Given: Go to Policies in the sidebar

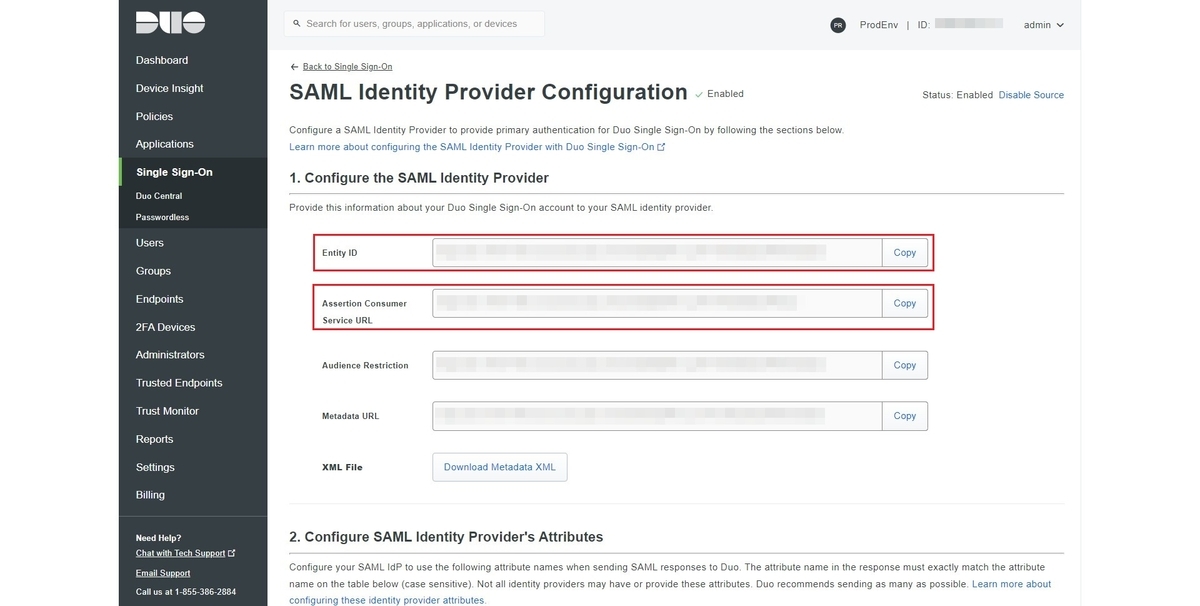Looking at the screenshot, I should tap(155, 116).
